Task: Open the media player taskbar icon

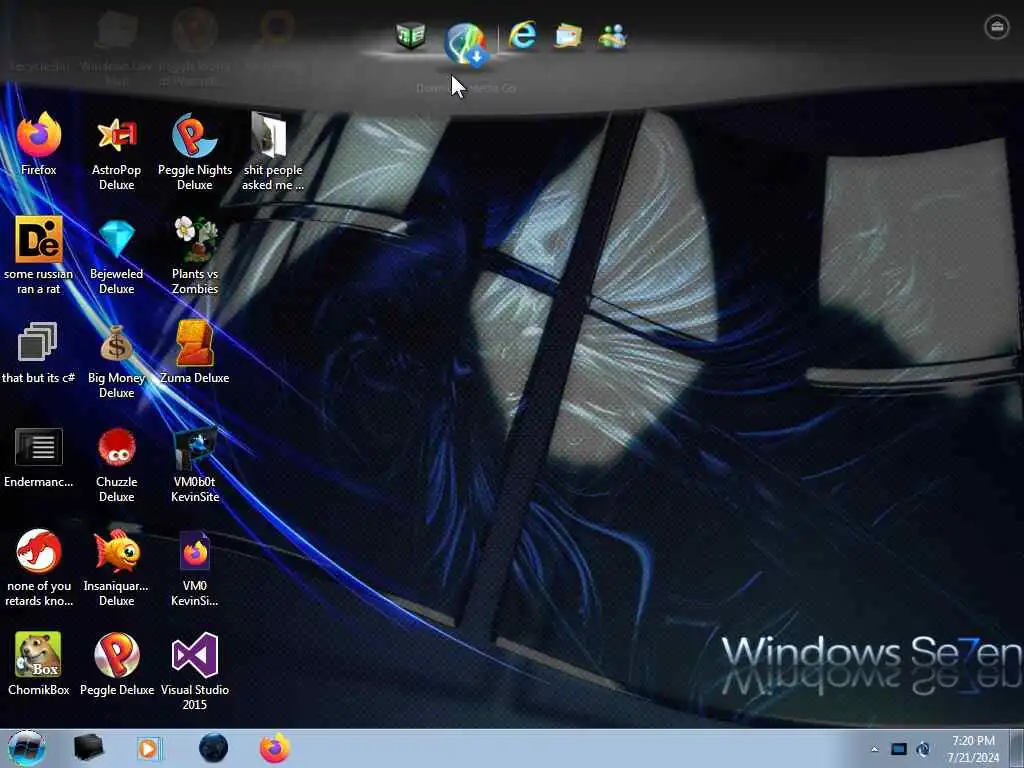Action: tap(150, 748)
